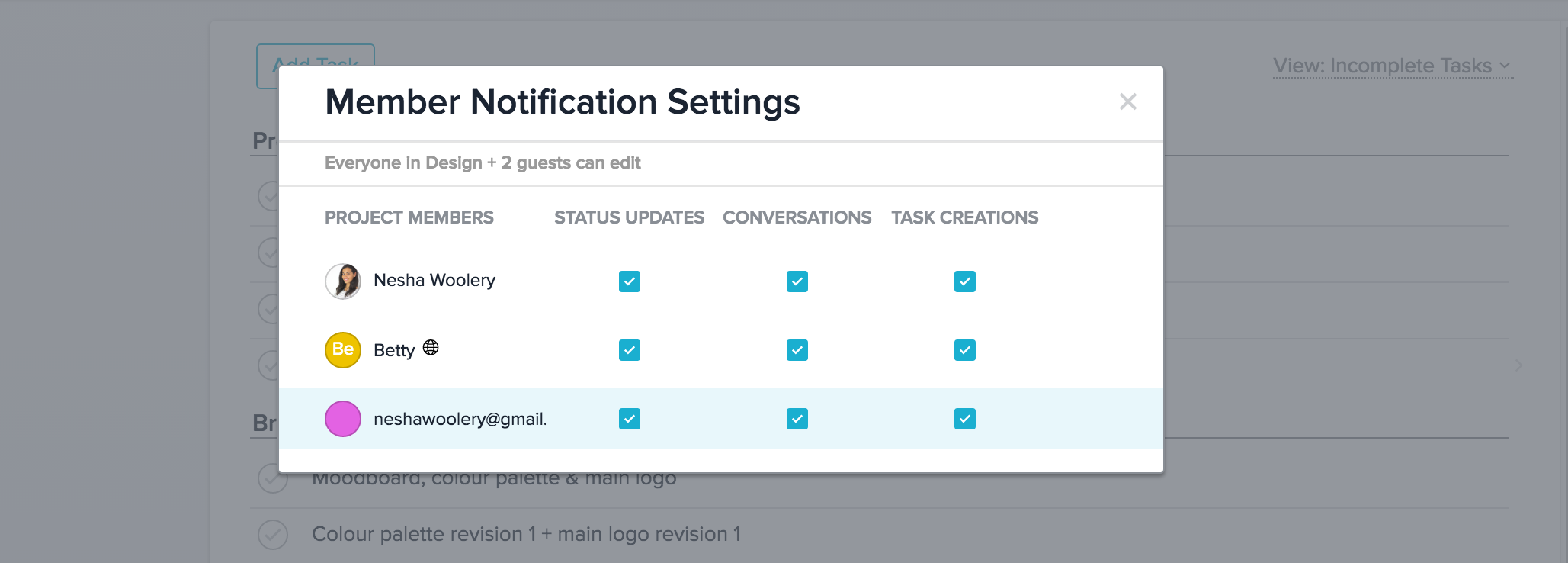
Task: Click the neshawoolery@gmail. member name
Action: click(x=460, y=419)
